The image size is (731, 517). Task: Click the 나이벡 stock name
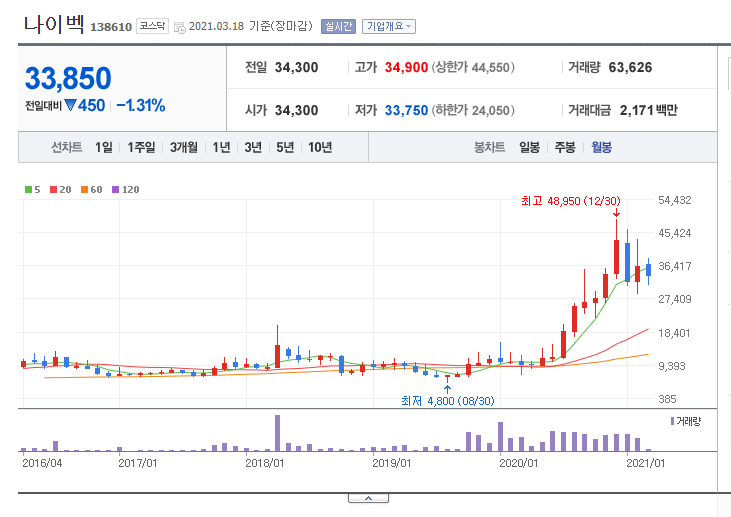(54, 24)
